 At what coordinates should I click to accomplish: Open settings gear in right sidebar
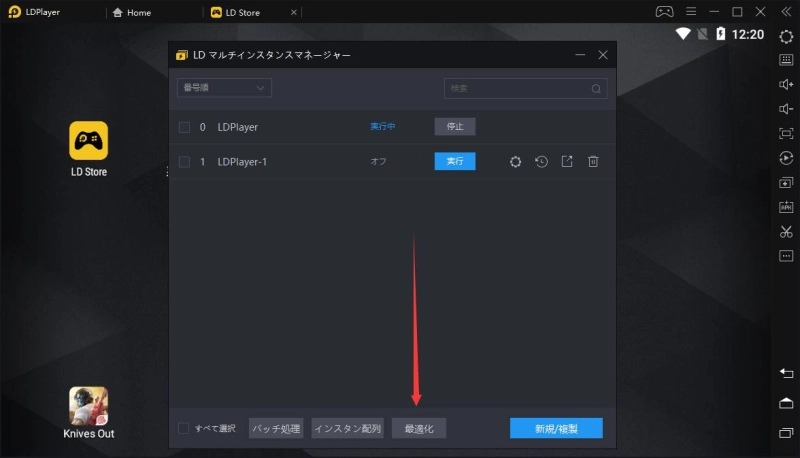[786, 36]
